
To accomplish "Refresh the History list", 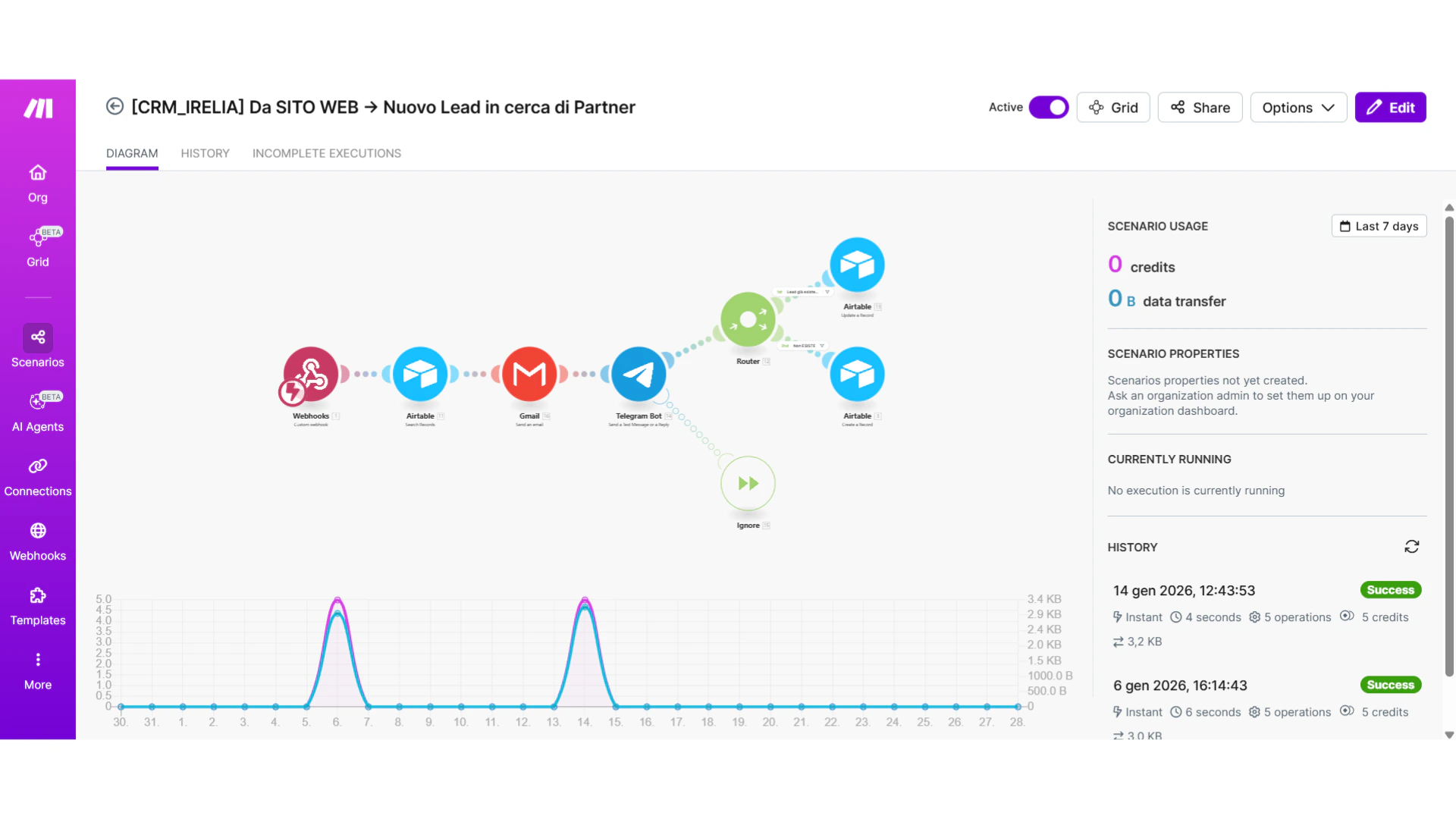I will [x=1411, y=547].
